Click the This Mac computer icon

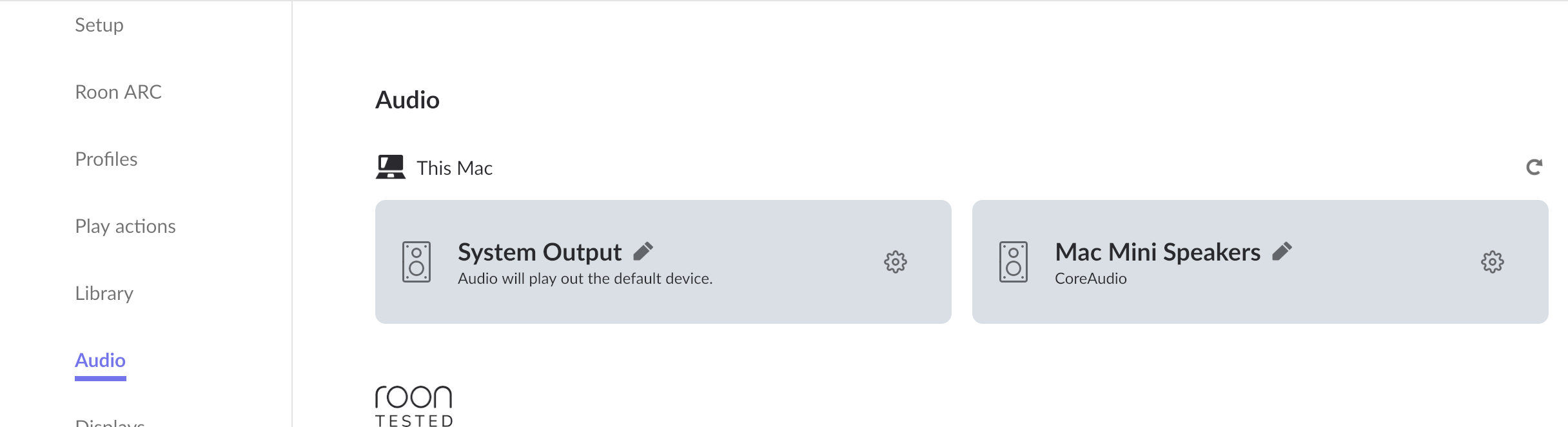coord(391,166)
